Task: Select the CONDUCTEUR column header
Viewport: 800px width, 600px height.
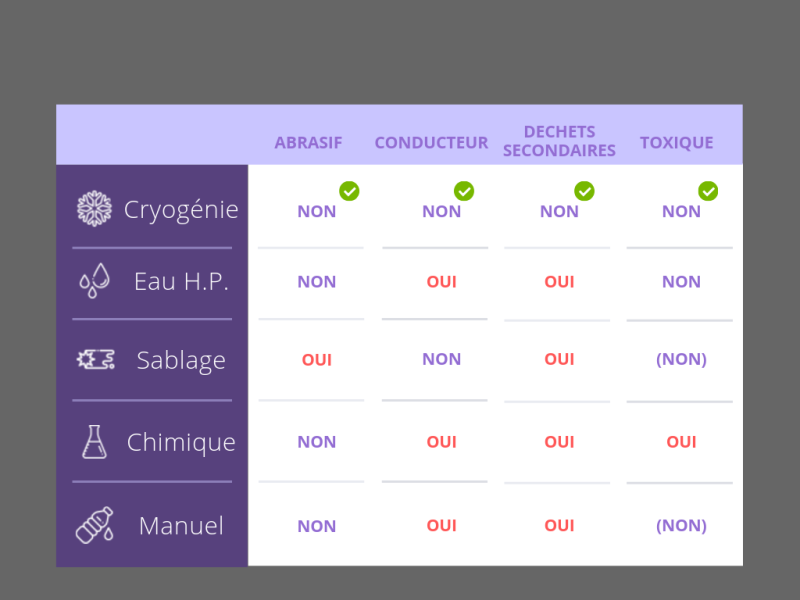Action: coord(432,143)
